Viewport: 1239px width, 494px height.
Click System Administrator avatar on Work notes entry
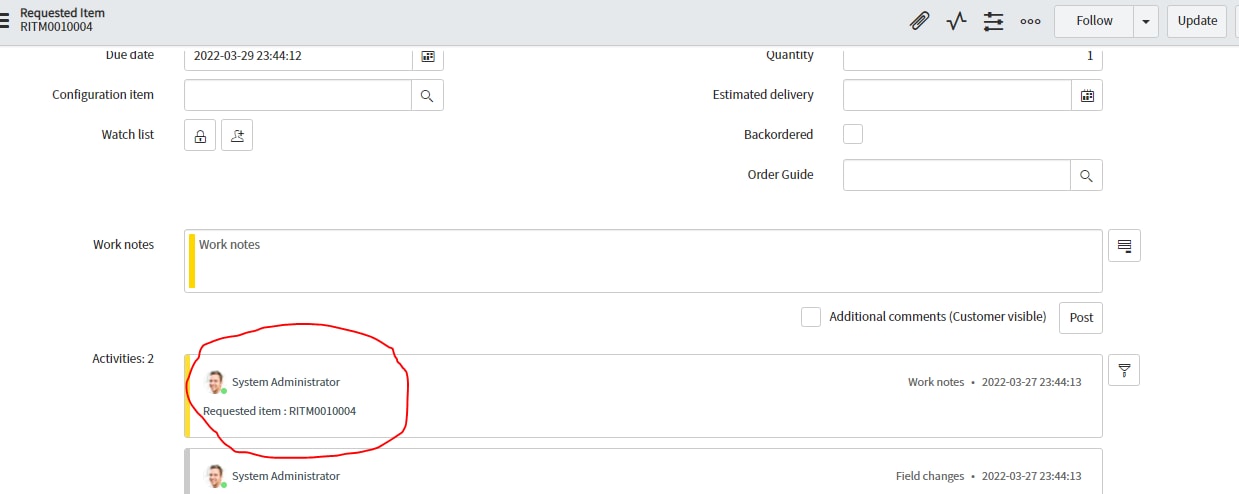coord(215,382)
